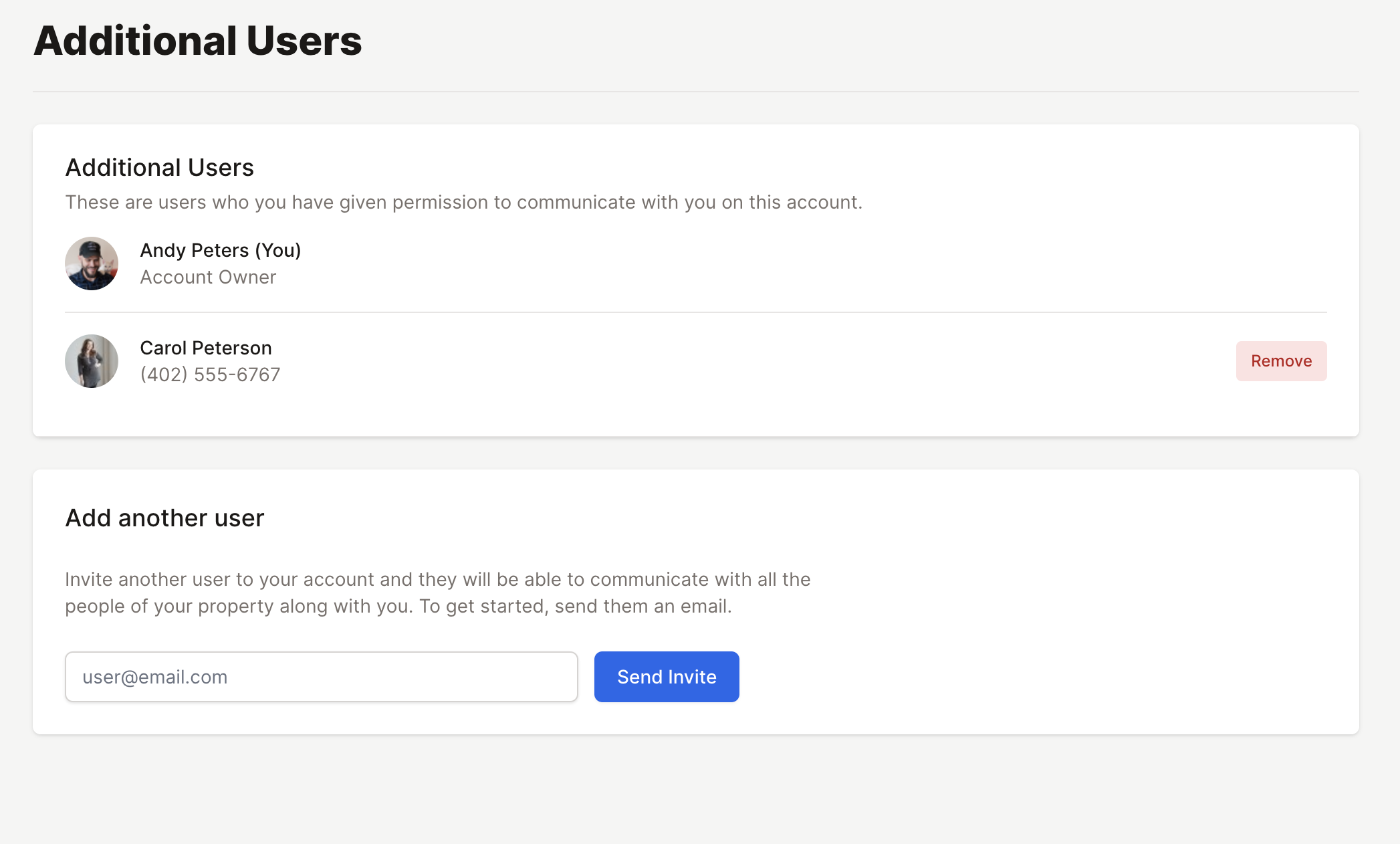Click the first line of the invite description
The image size is (1400, 844).
point(437,579)
